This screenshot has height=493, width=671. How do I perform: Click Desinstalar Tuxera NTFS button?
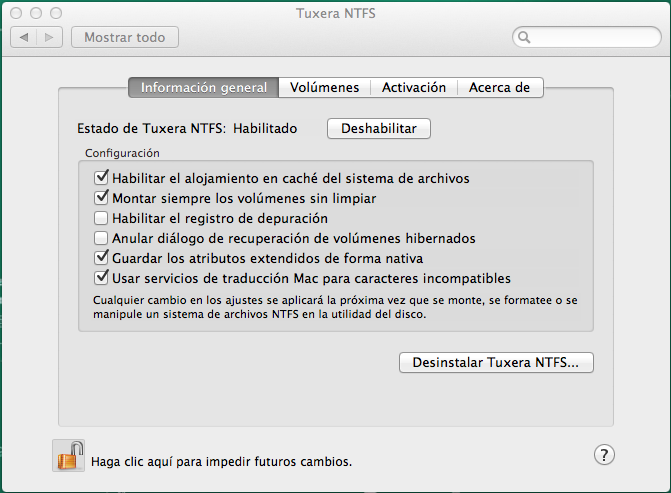click(x=496, y=362)
